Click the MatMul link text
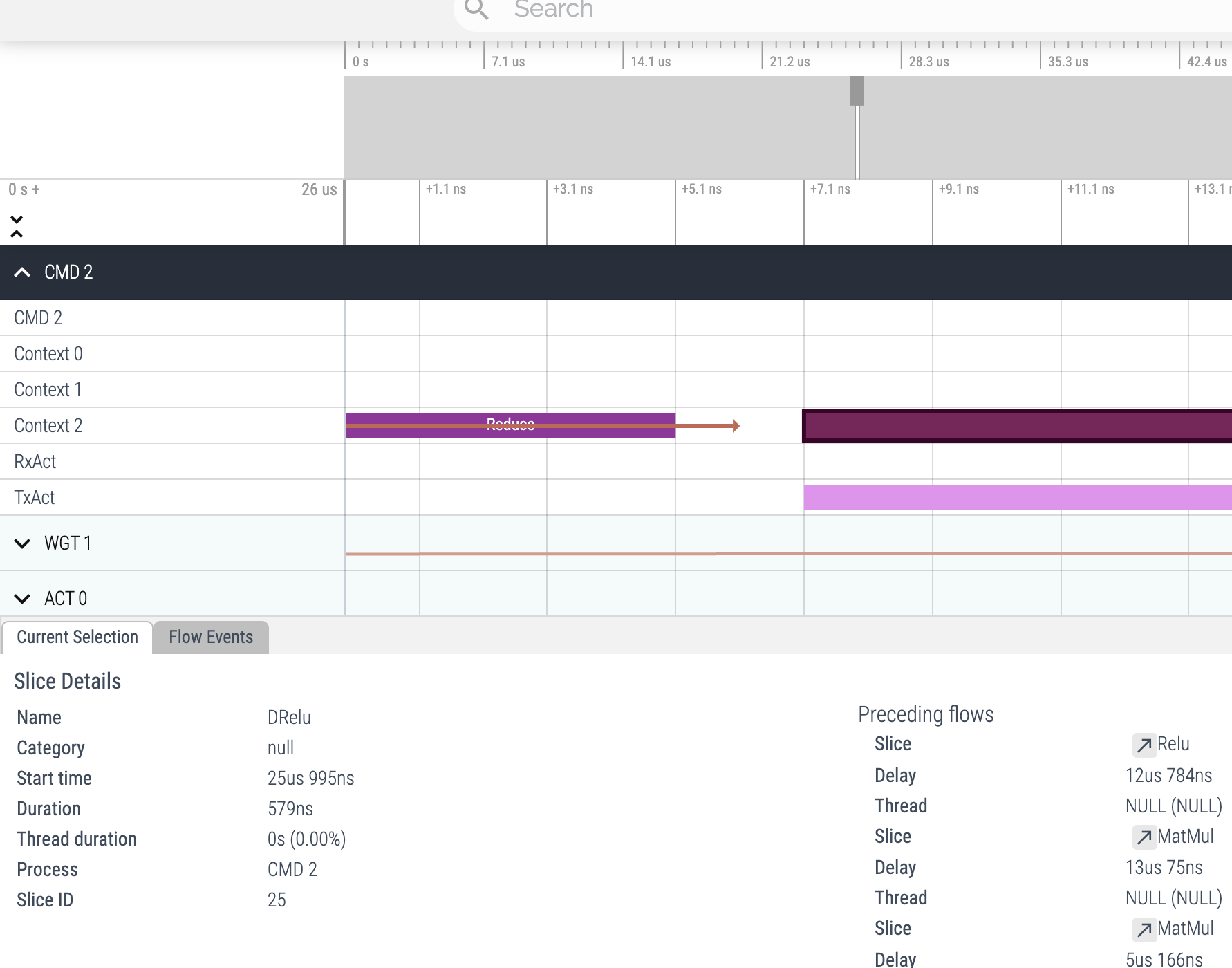The height and width of the screenshot is (968, 1232). (1185, 837)
